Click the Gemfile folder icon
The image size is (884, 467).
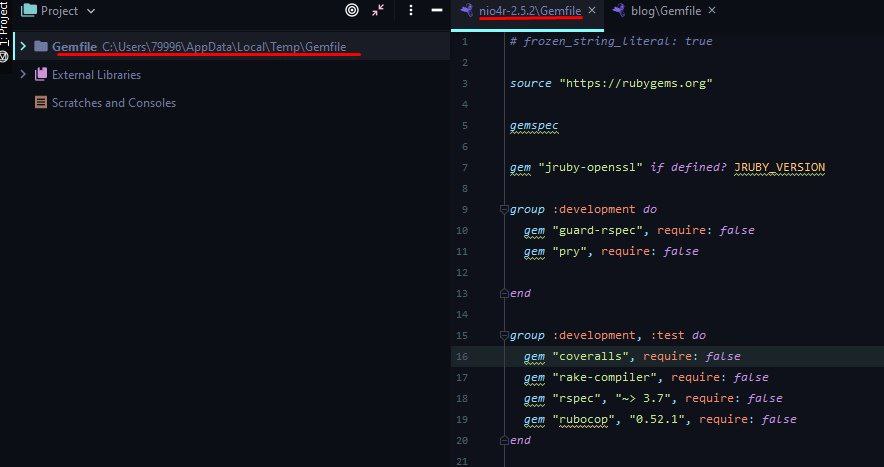(41, 46)
